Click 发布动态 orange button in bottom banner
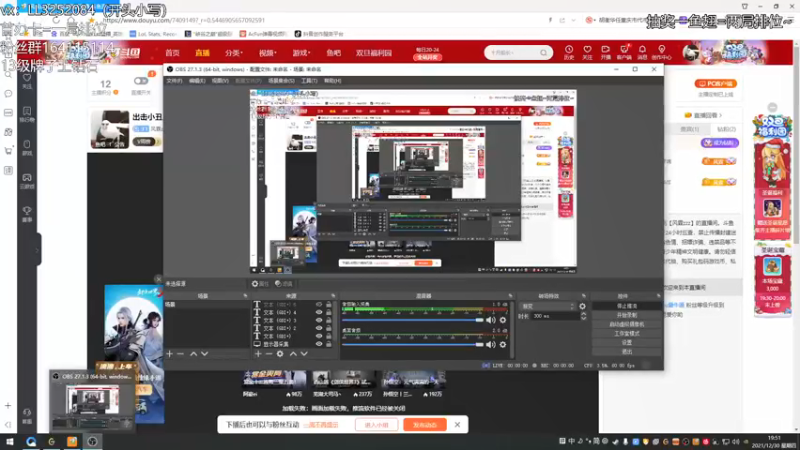800x450 pixels. tap(424, 424)
